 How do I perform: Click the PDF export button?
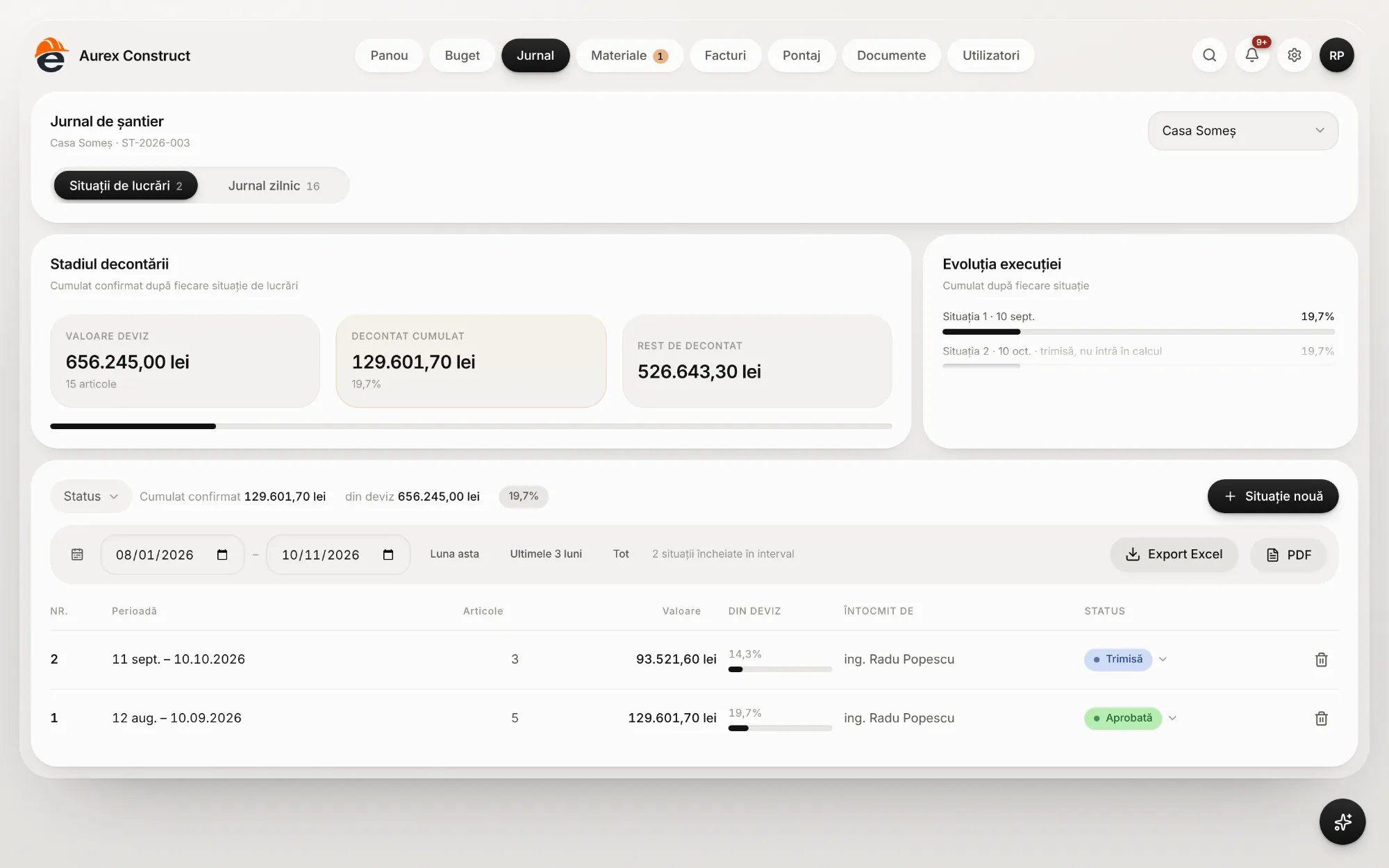tap(1288, 554)
